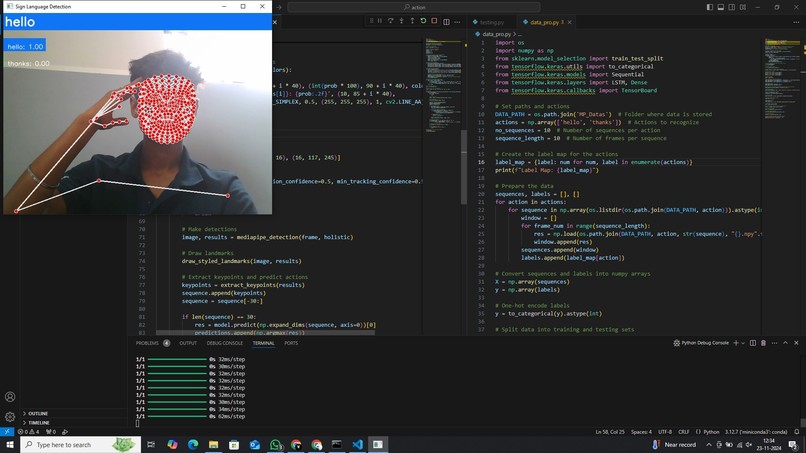Open the Accounts icon in the activity bar
This screenshot has height=453, width=806.
tap(10, 397)
